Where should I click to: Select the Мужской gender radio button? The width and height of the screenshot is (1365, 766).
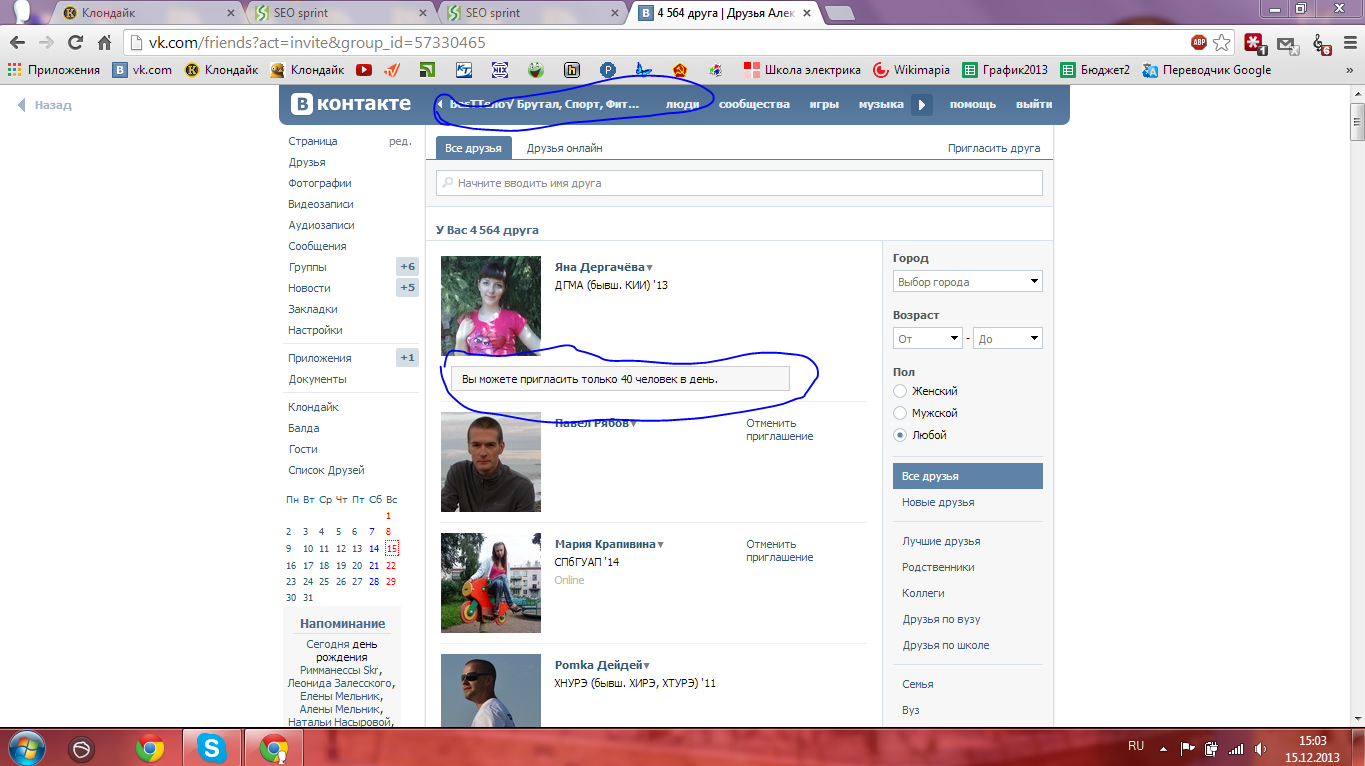coord(900,413)
